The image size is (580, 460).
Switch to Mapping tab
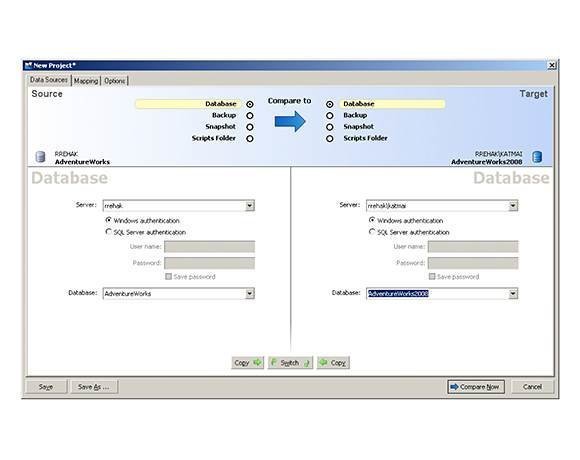pyautogui.click(x=86, y=81)
